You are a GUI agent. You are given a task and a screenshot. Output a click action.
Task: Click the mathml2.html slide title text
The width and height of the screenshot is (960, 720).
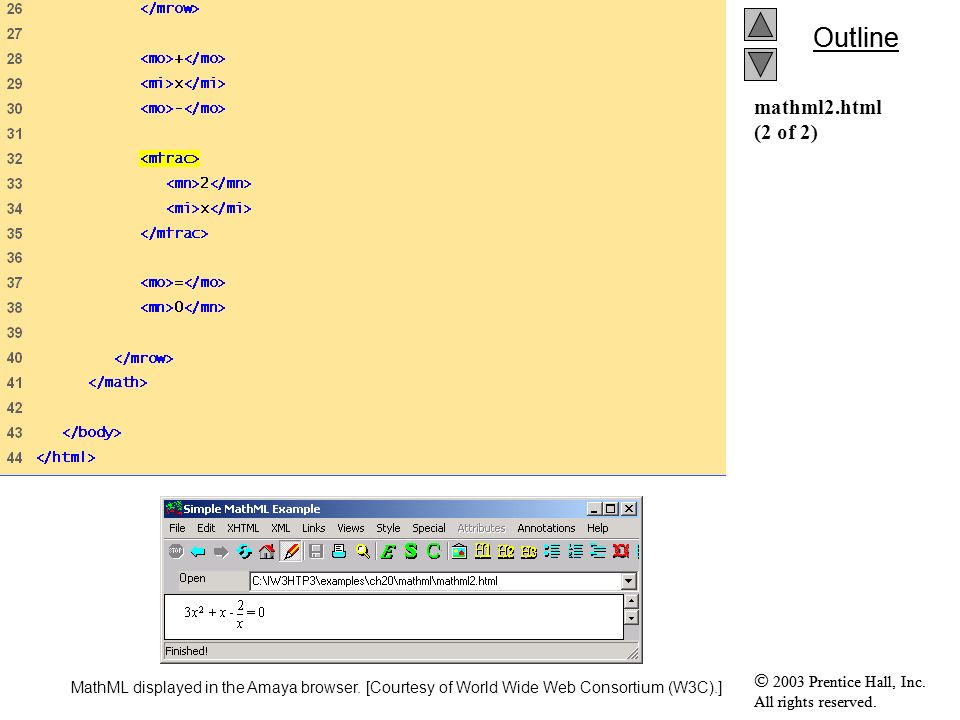(818, 108)
